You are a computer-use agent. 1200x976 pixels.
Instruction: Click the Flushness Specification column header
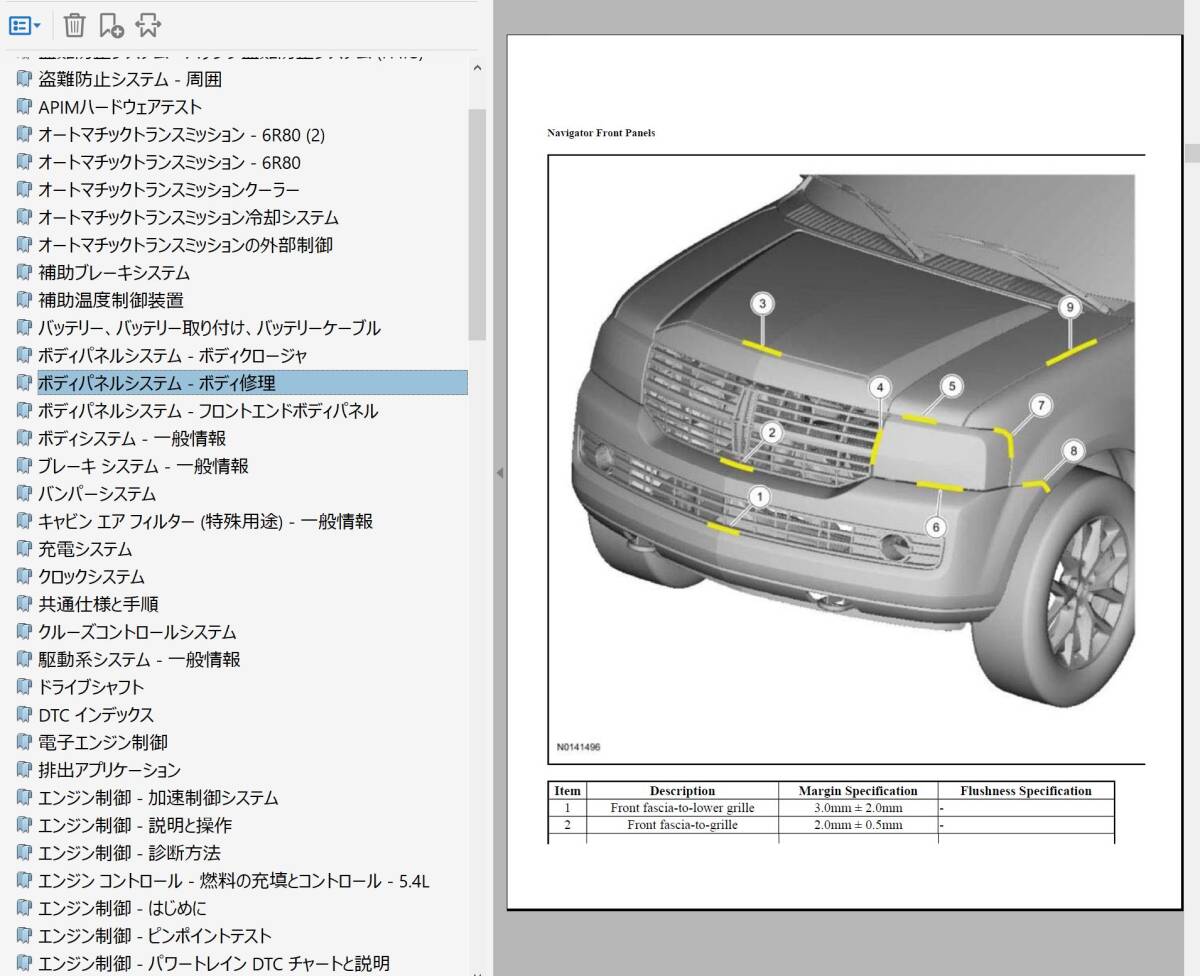coord(1026,791)
